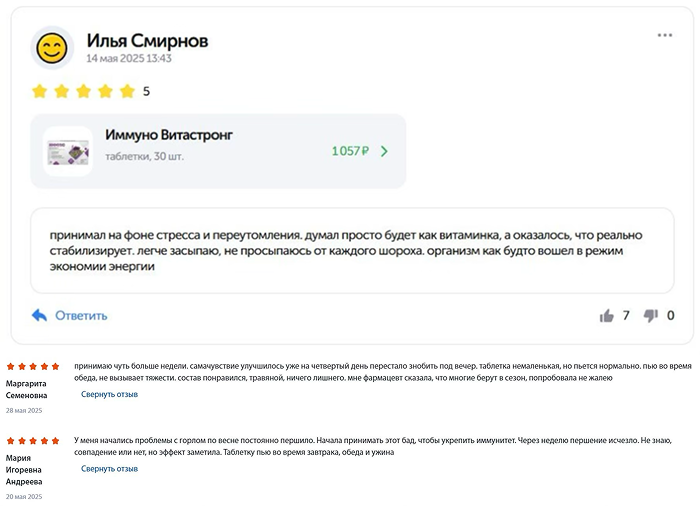Click Маргарита Семеновна's orange star rating
The width and height of the screenshot is (700, 506).
tap(33, 367)
